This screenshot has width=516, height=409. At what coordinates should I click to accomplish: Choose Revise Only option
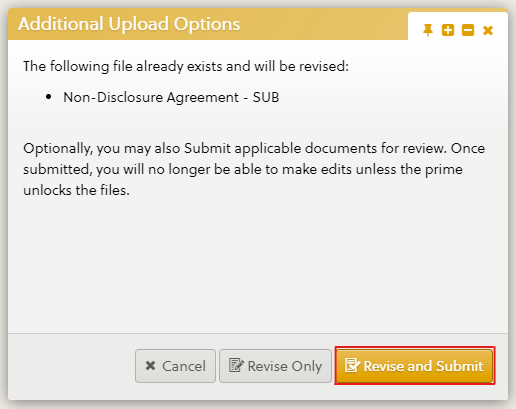pyautogui.click(x=275, y=366)
